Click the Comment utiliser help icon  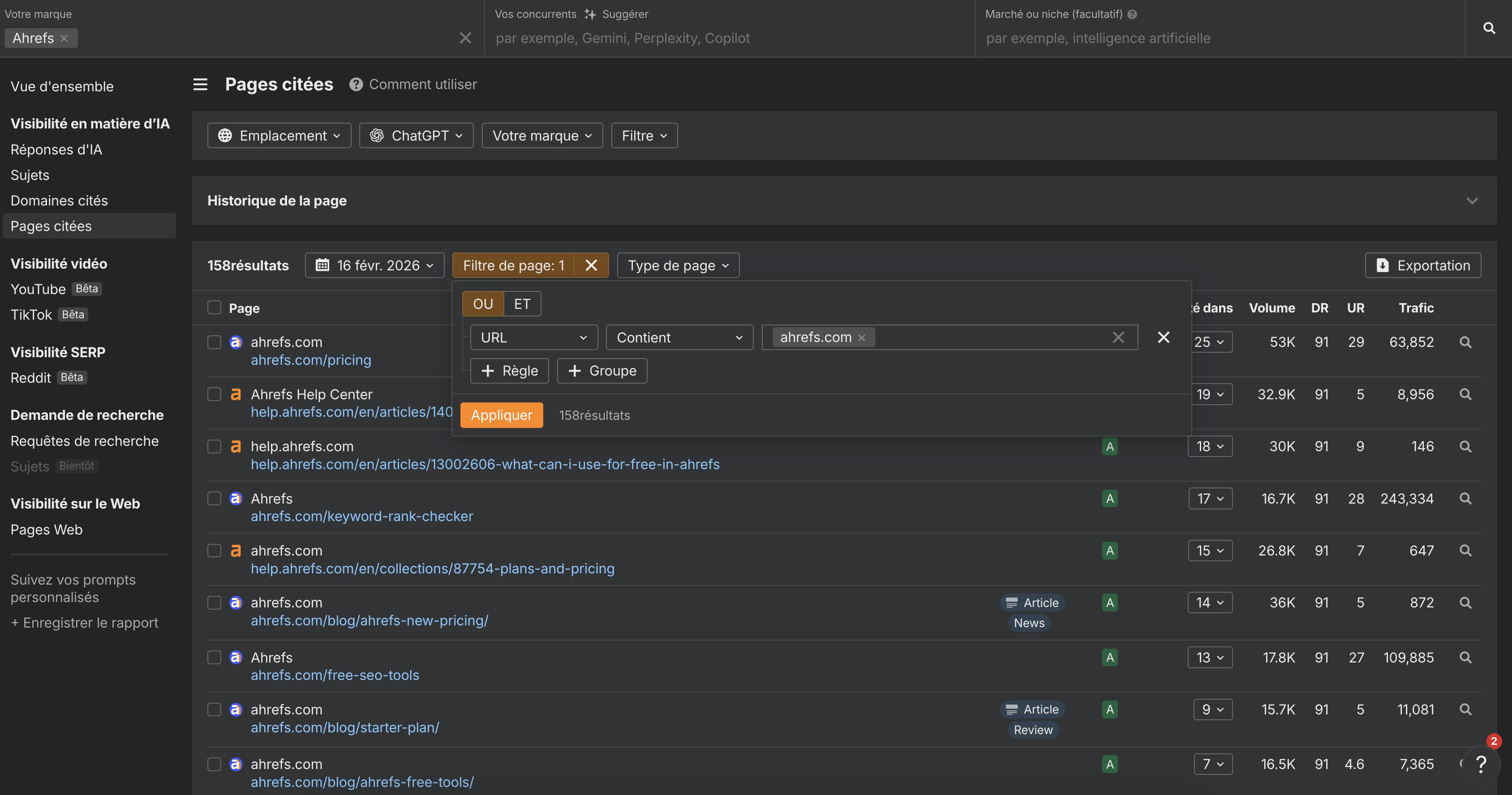point(356,85)
